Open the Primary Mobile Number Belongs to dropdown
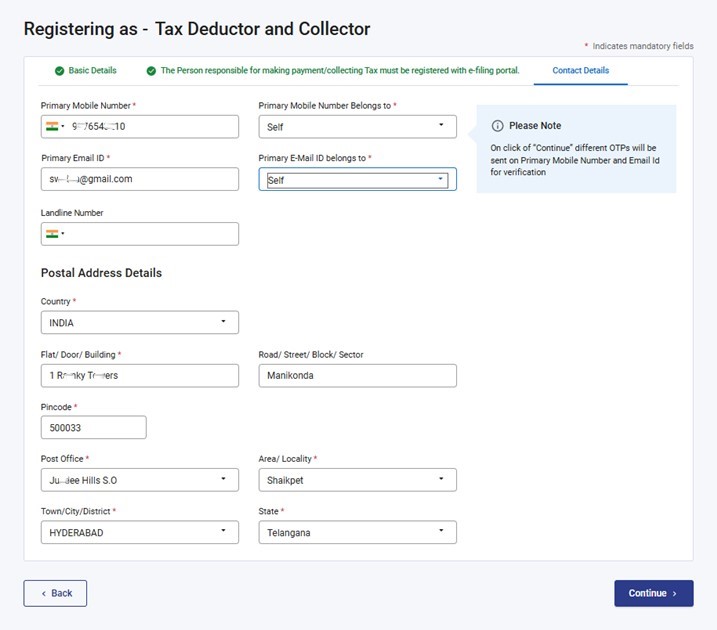 click(357, 127)
